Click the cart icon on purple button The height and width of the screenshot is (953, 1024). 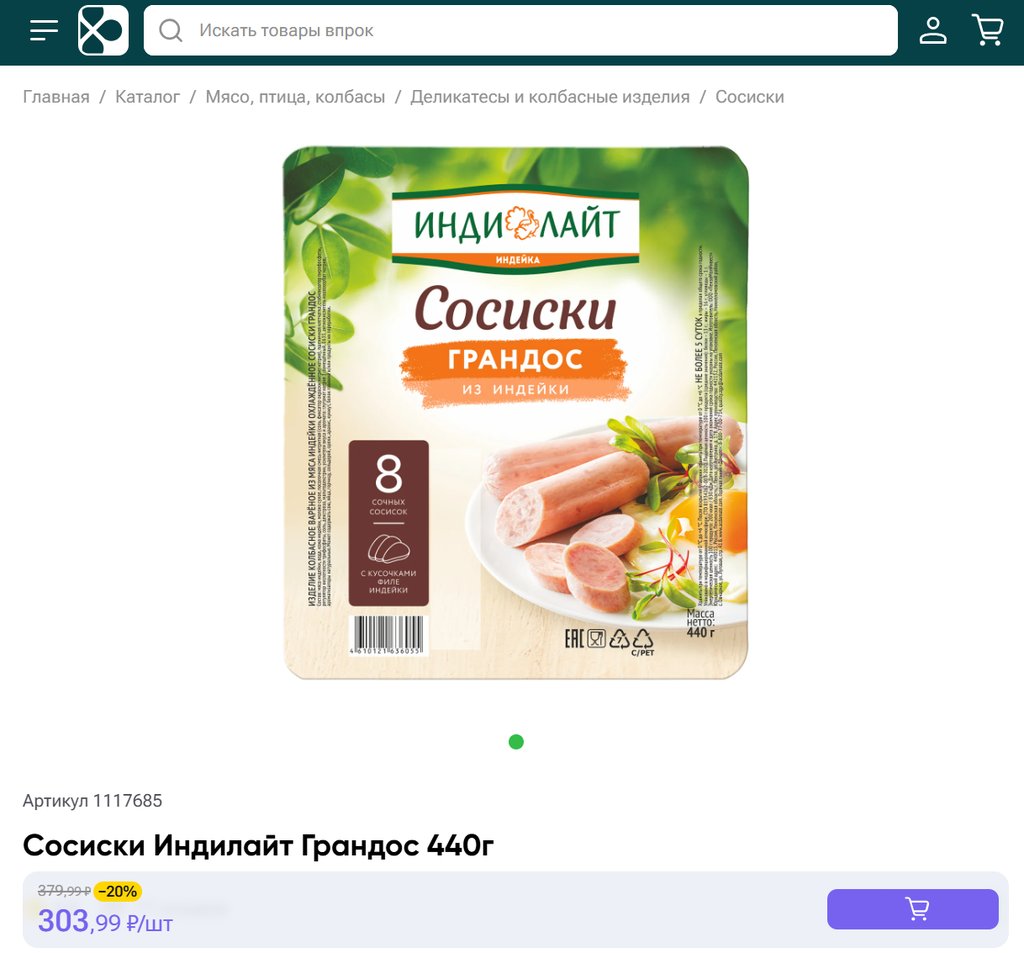point(916,909)
